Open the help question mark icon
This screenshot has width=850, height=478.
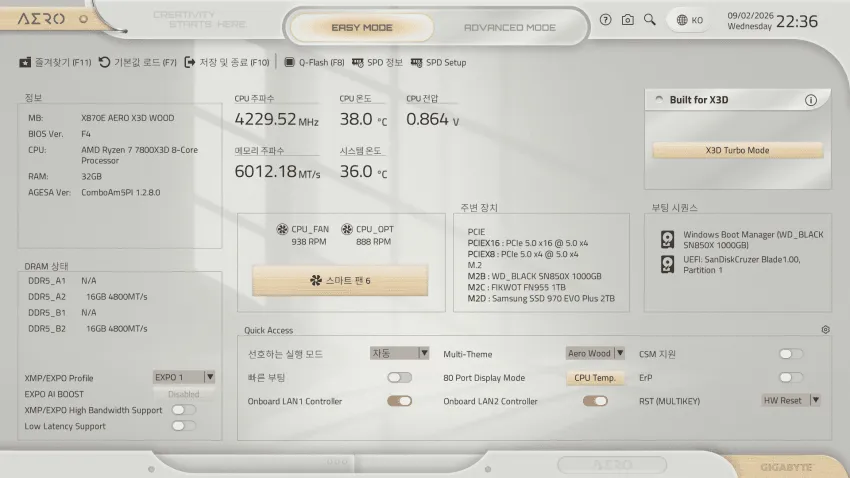point(606,20)
